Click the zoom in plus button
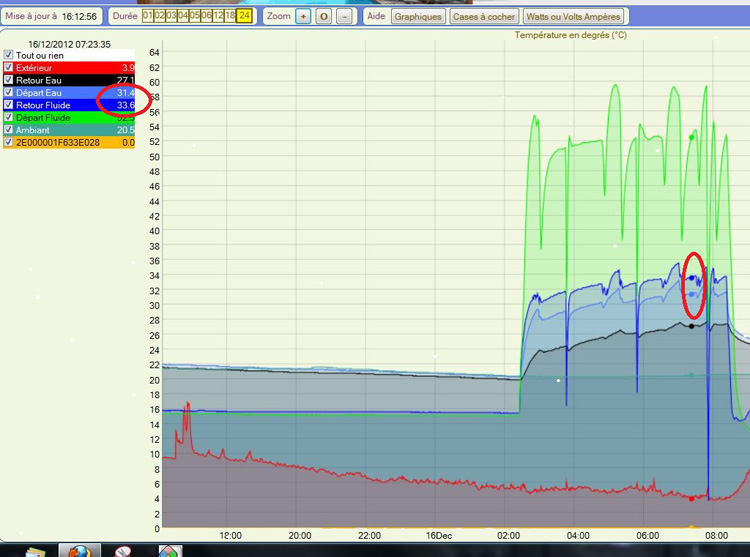This screenshot has height=557, width=750. (x=304, y=17)
